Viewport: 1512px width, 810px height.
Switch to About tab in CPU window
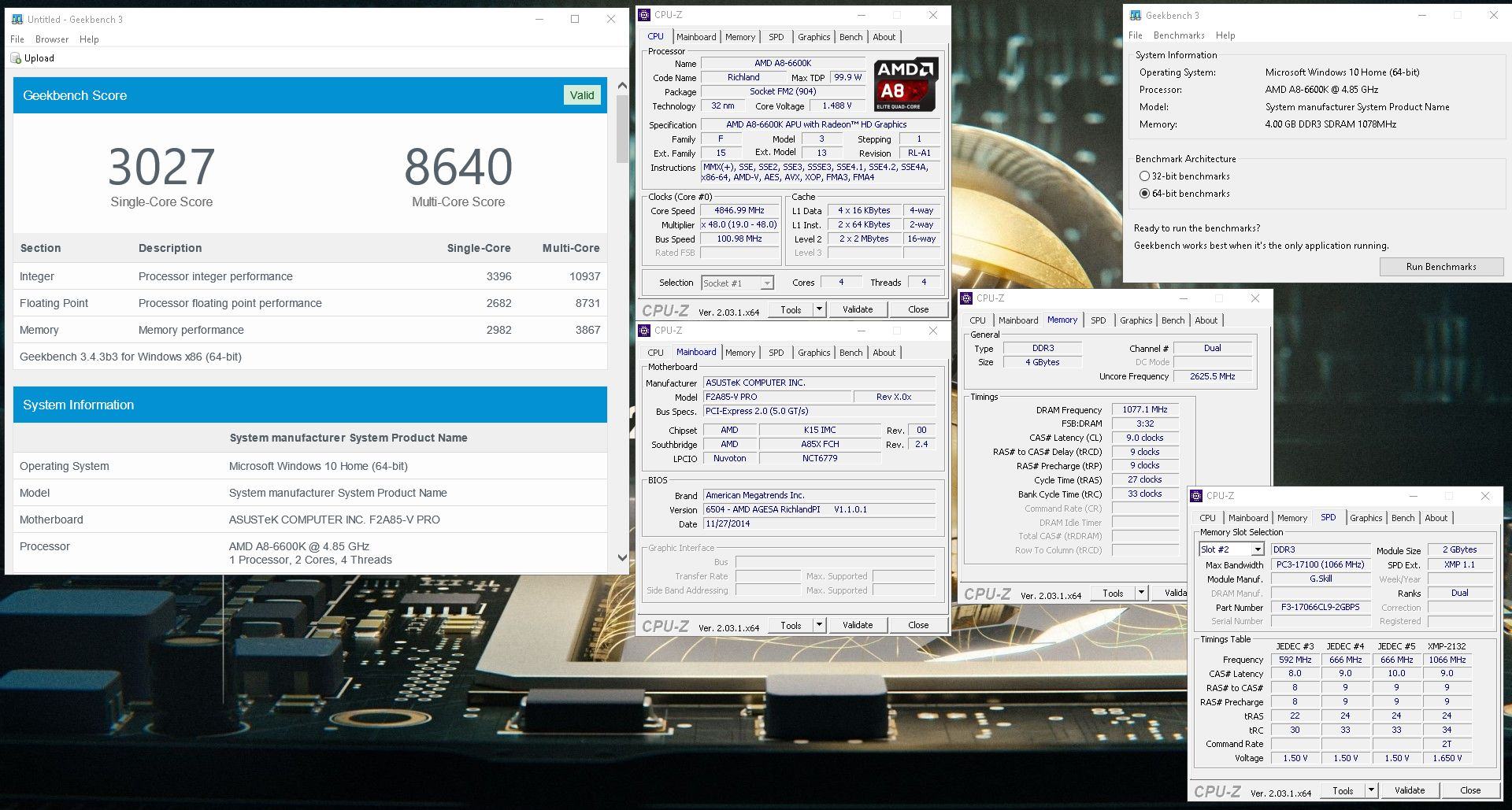[884, 37]
